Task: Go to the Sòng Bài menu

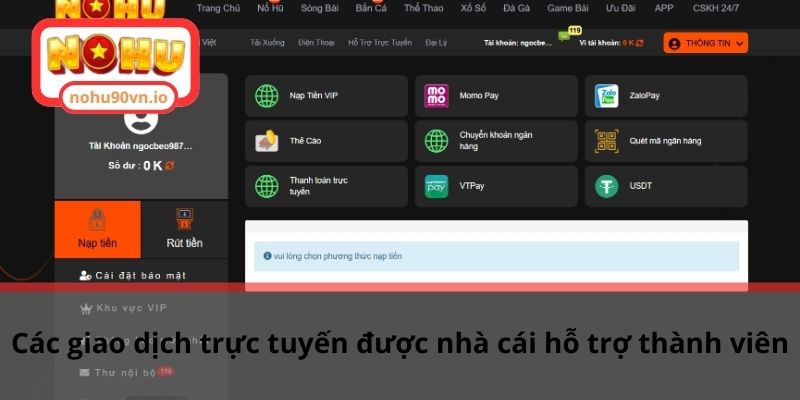Action: [319, 8]
